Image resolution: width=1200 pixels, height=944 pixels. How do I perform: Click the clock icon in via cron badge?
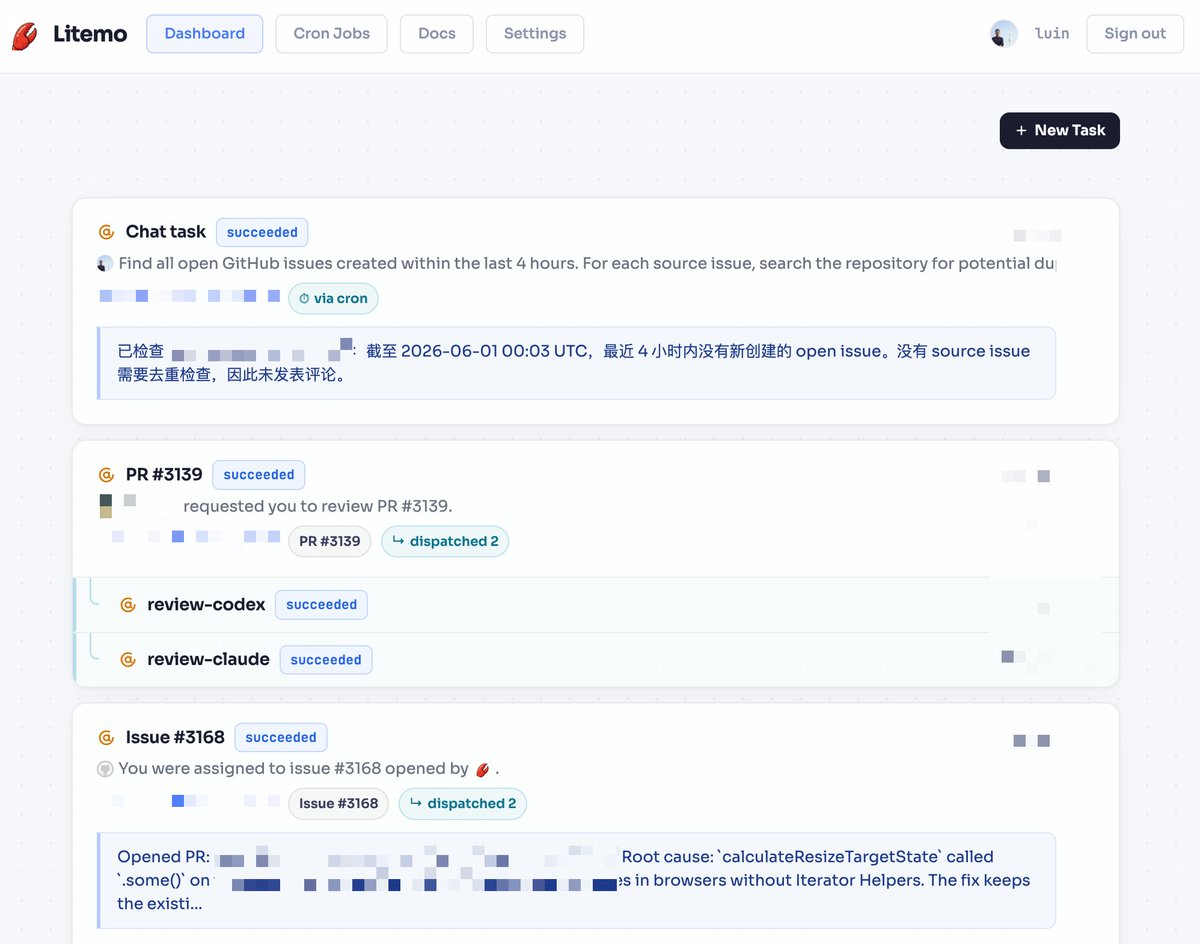pyautogui.click(x=304, y=298)
